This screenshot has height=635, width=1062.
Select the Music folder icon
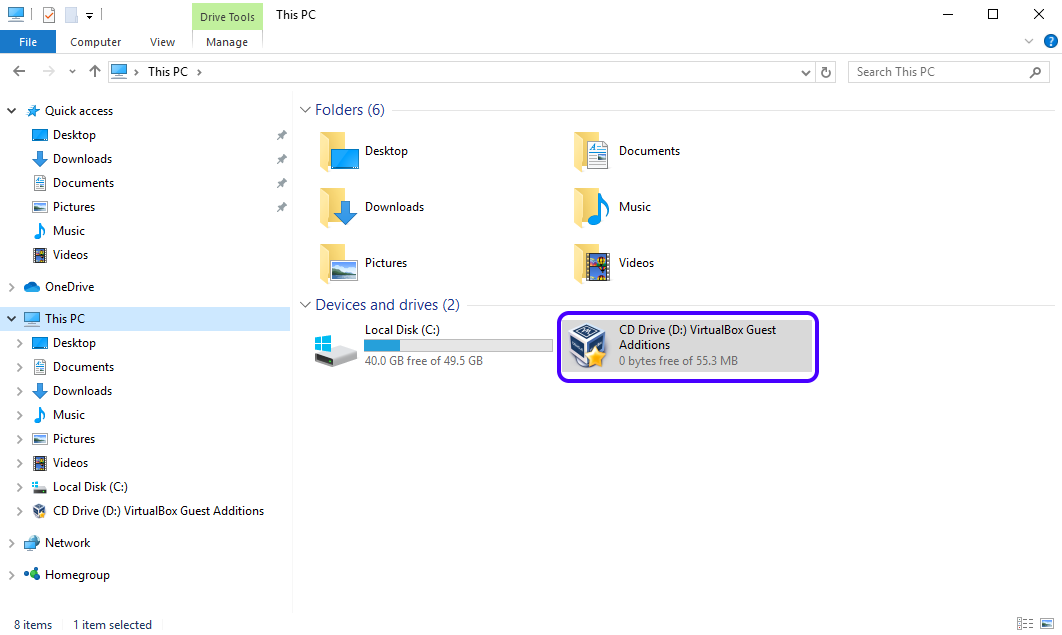click(591, 207)
